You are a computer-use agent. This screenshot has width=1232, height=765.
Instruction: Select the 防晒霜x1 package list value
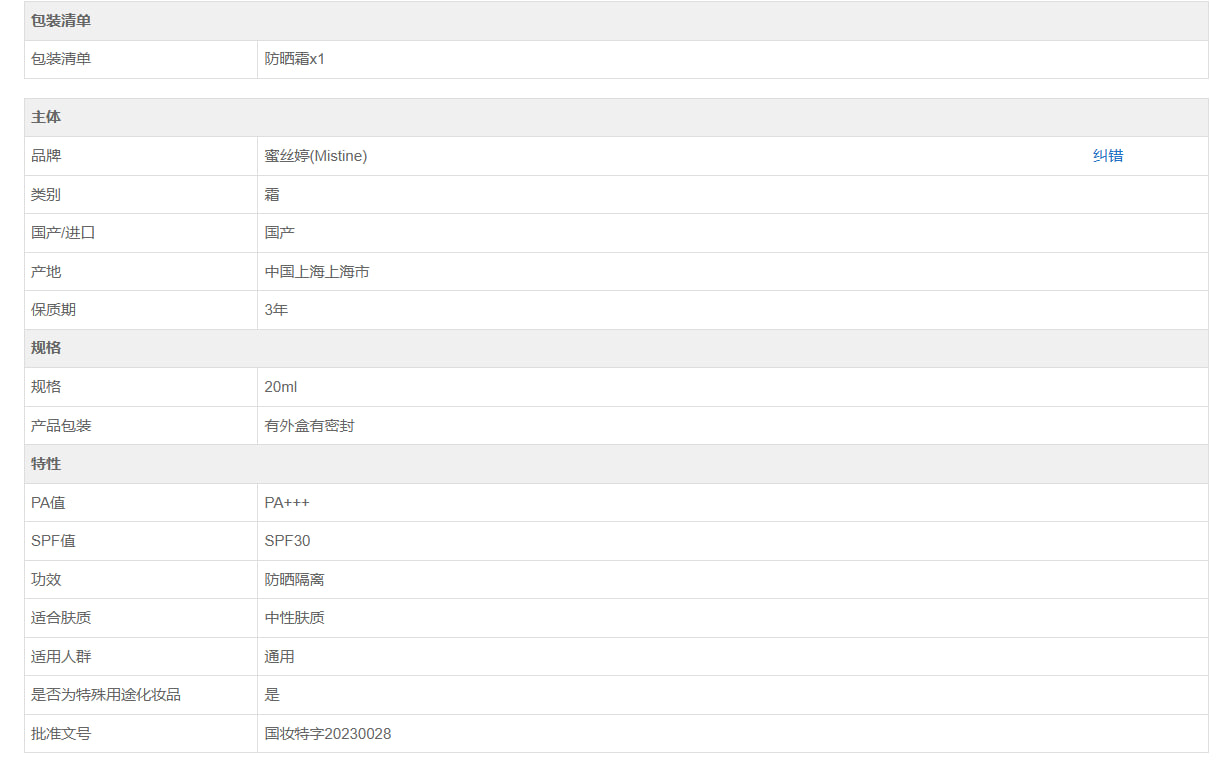295,59
